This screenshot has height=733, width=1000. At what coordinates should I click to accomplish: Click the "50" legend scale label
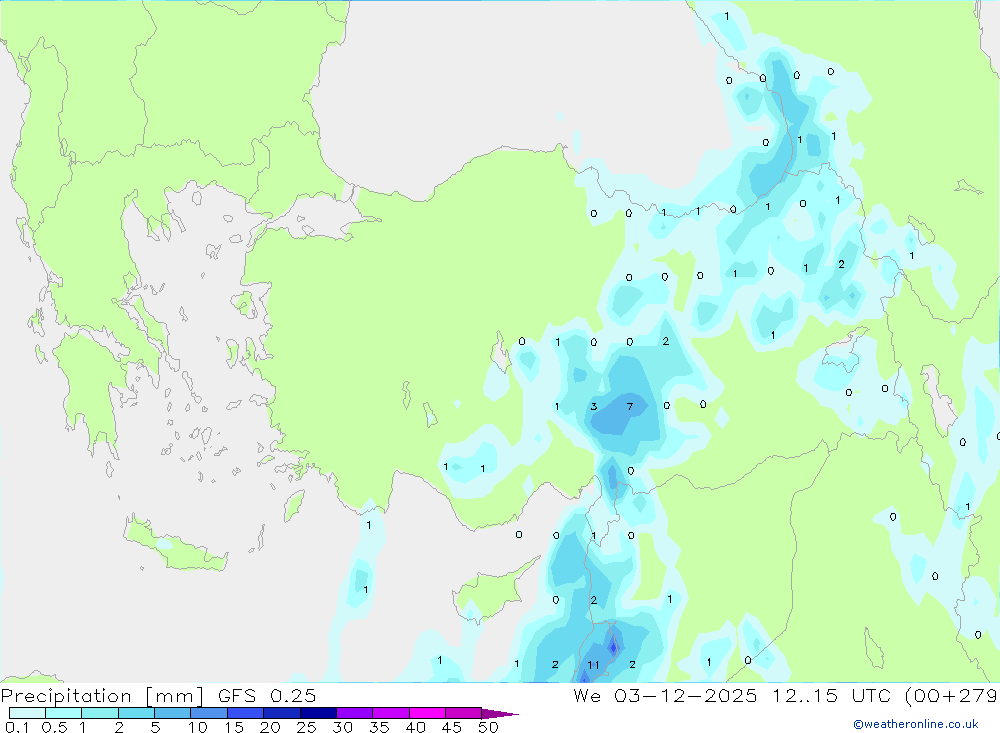pos(489,727)
